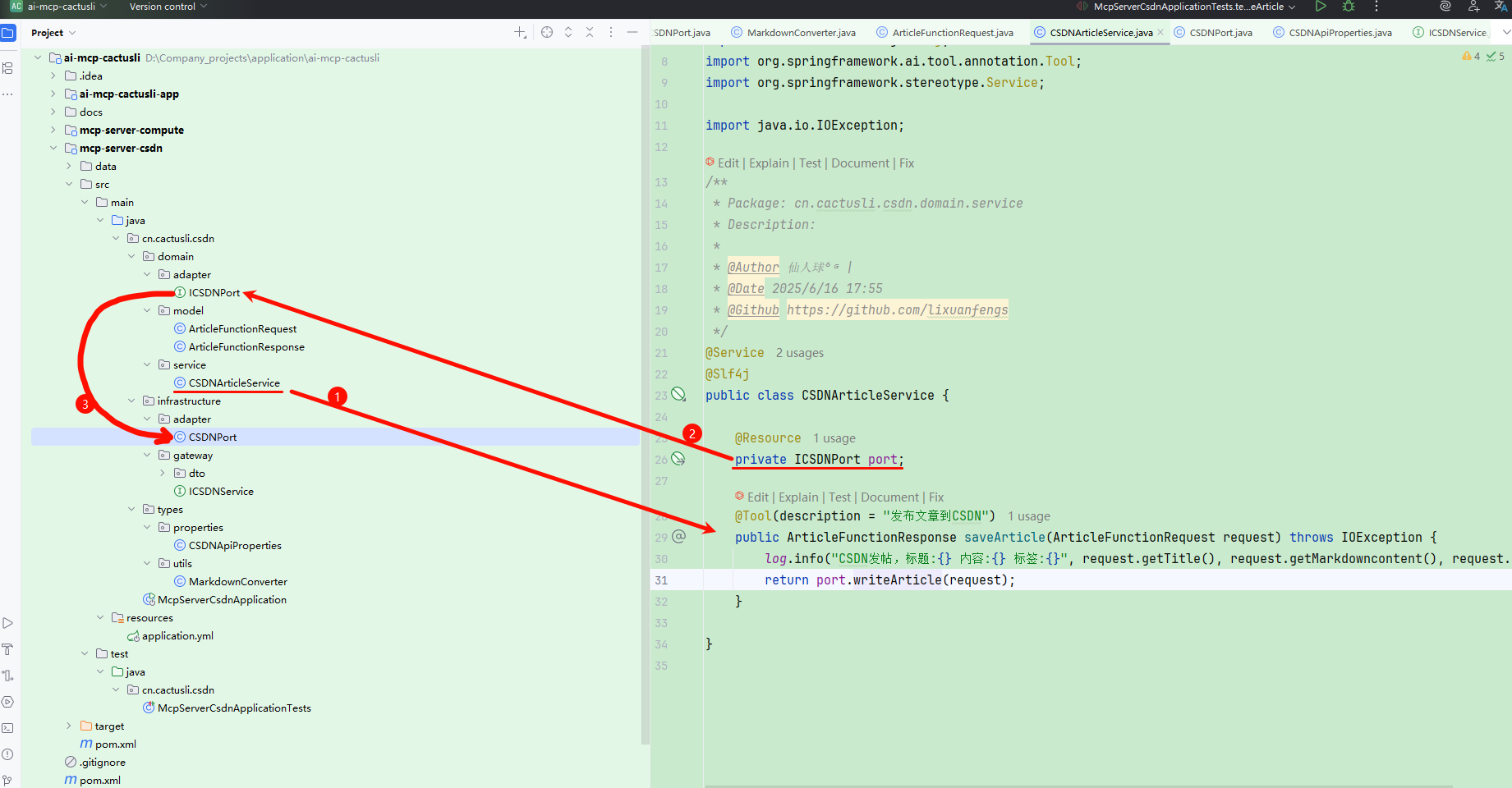
Task: Expand the ai-mcp-cactusli-app module
Action: tap(53, 94)
